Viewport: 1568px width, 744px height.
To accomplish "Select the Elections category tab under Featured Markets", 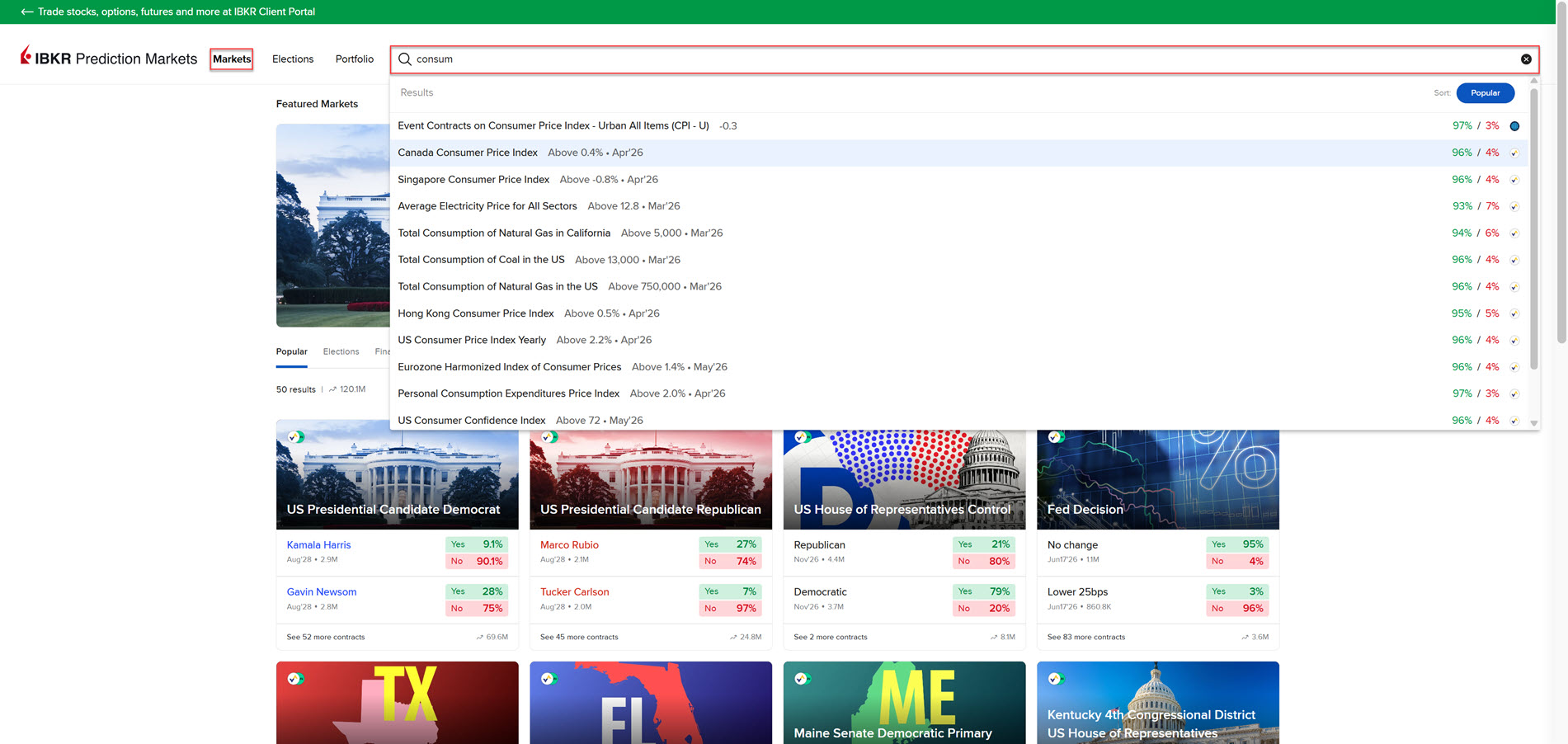I will pyautogui.click(x=341, y=352).
